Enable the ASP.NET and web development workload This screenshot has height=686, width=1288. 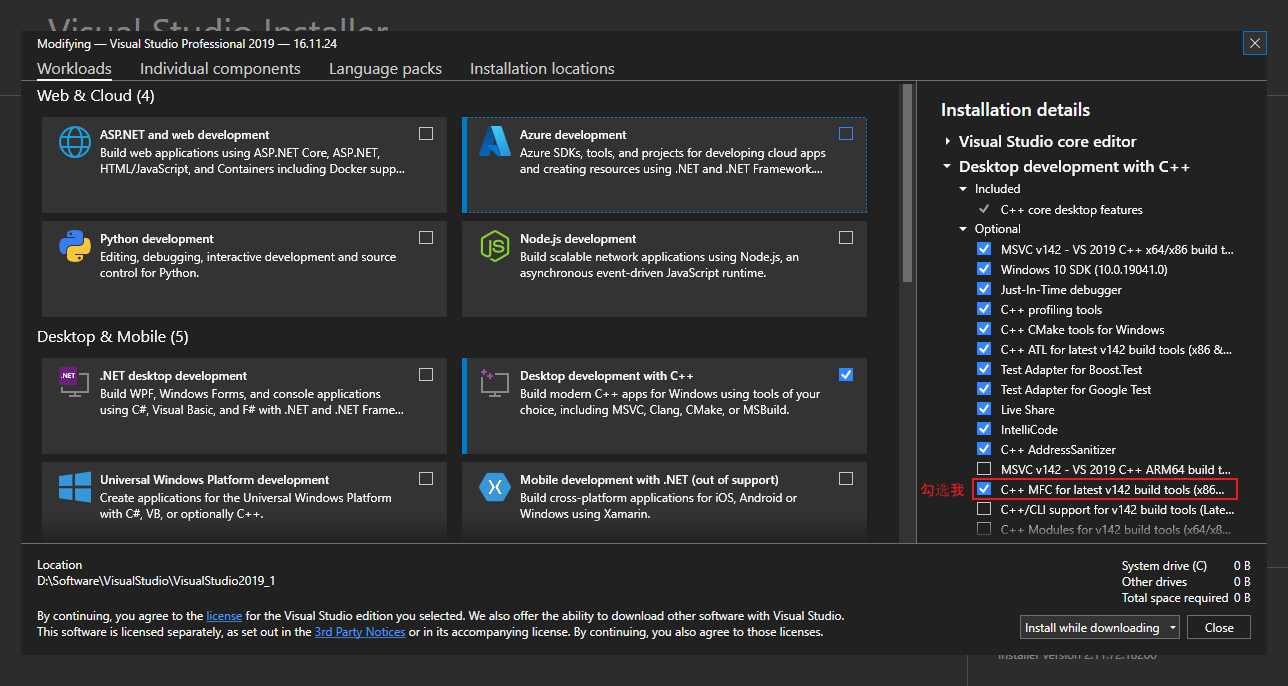click(x=426, y=133)
